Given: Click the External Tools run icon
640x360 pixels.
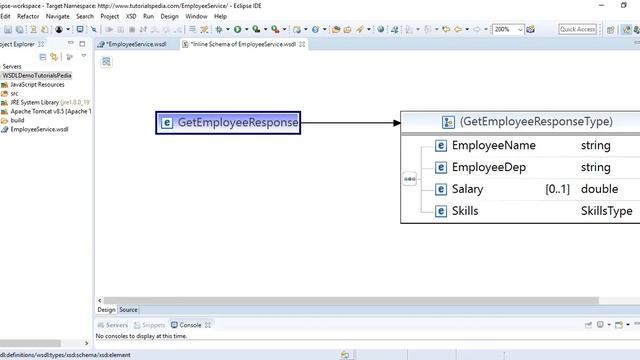Looking at the screenshot, I should (275, 29).
